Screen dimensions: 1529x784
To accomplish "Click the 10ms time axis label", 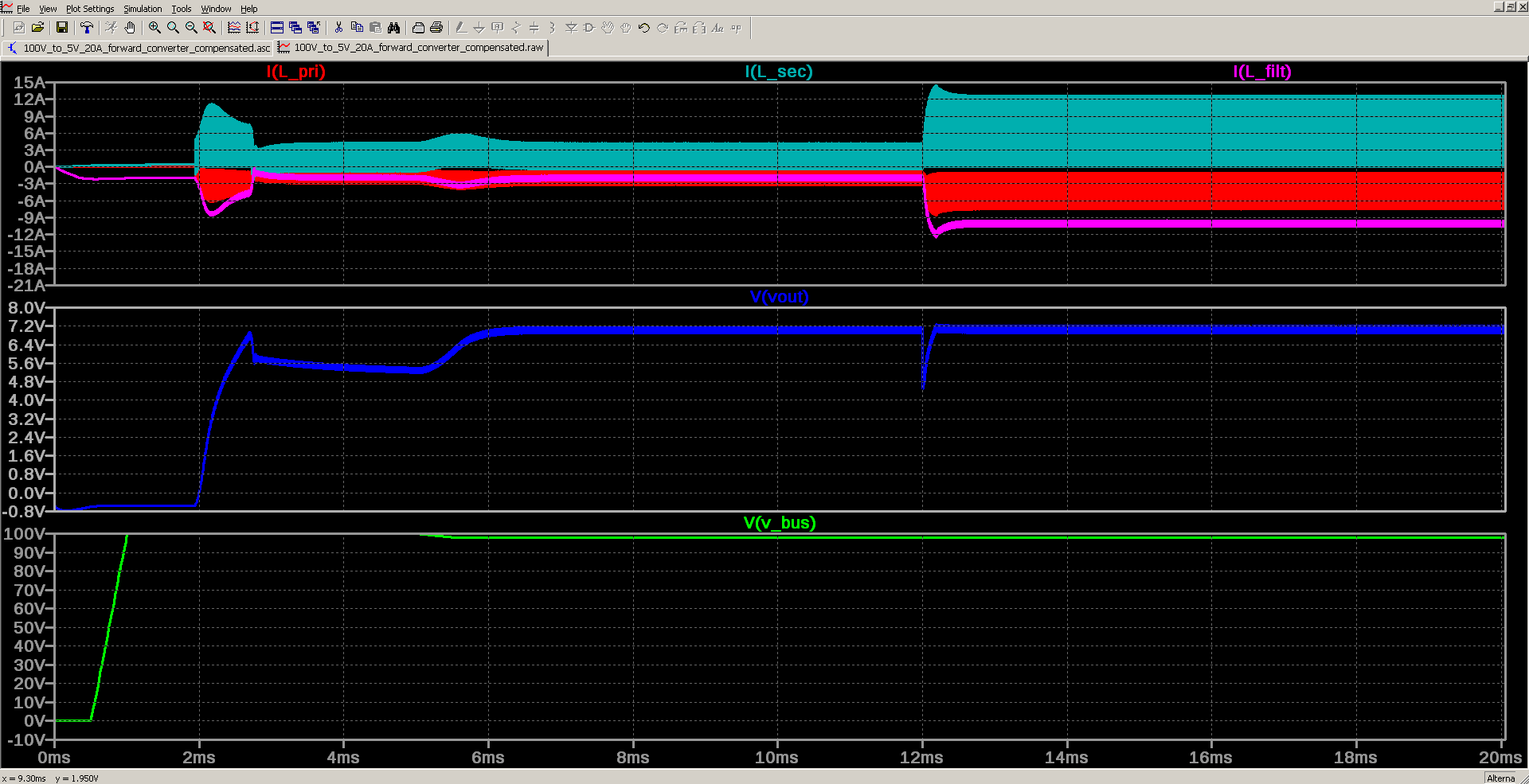I will (x=776, y=758).
